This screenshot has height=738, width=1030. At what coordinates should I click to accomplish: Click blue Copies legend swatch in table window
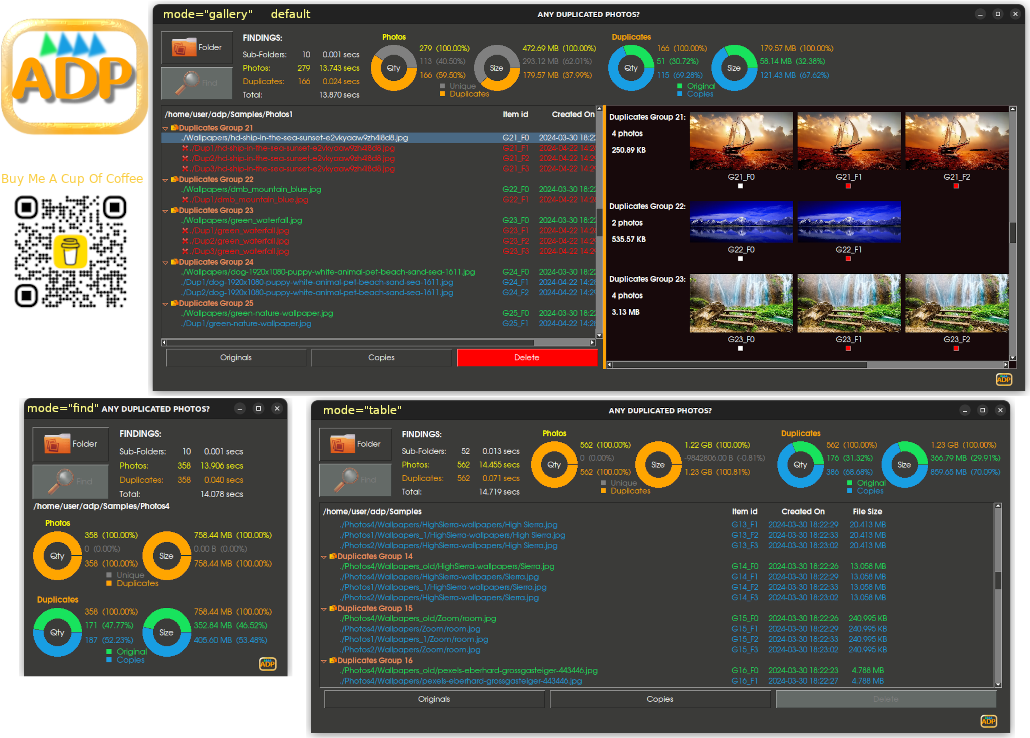[x=849, y=491]
